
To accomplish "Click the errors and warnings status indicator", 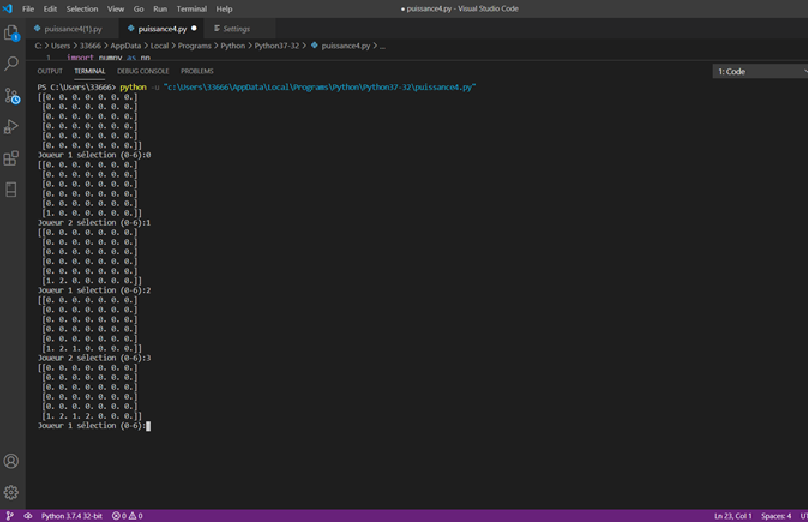I will 127,516.
